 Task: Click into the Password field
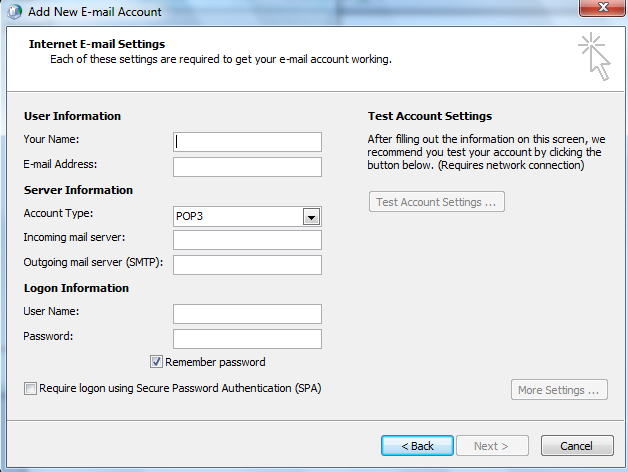247,339
